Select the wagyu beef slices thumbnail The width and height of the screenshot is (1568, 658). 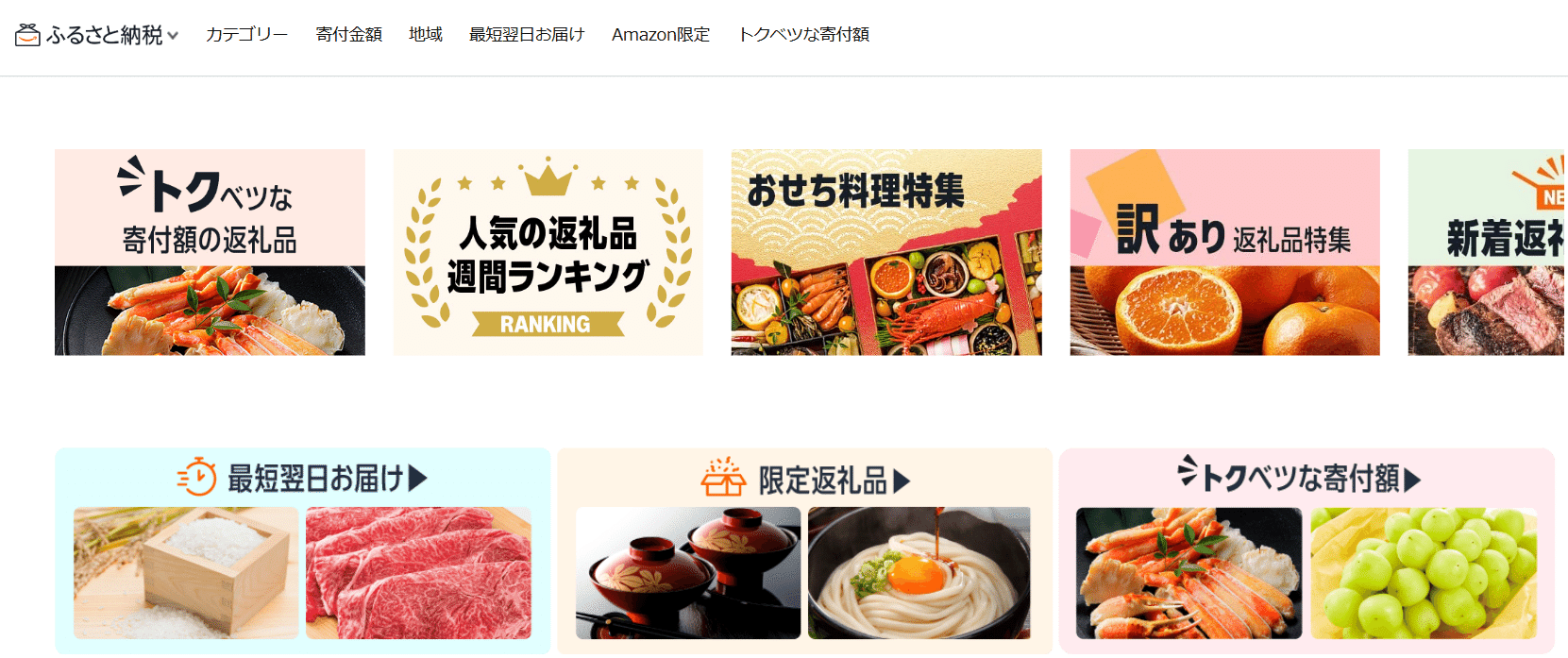[x=418, y=573]
